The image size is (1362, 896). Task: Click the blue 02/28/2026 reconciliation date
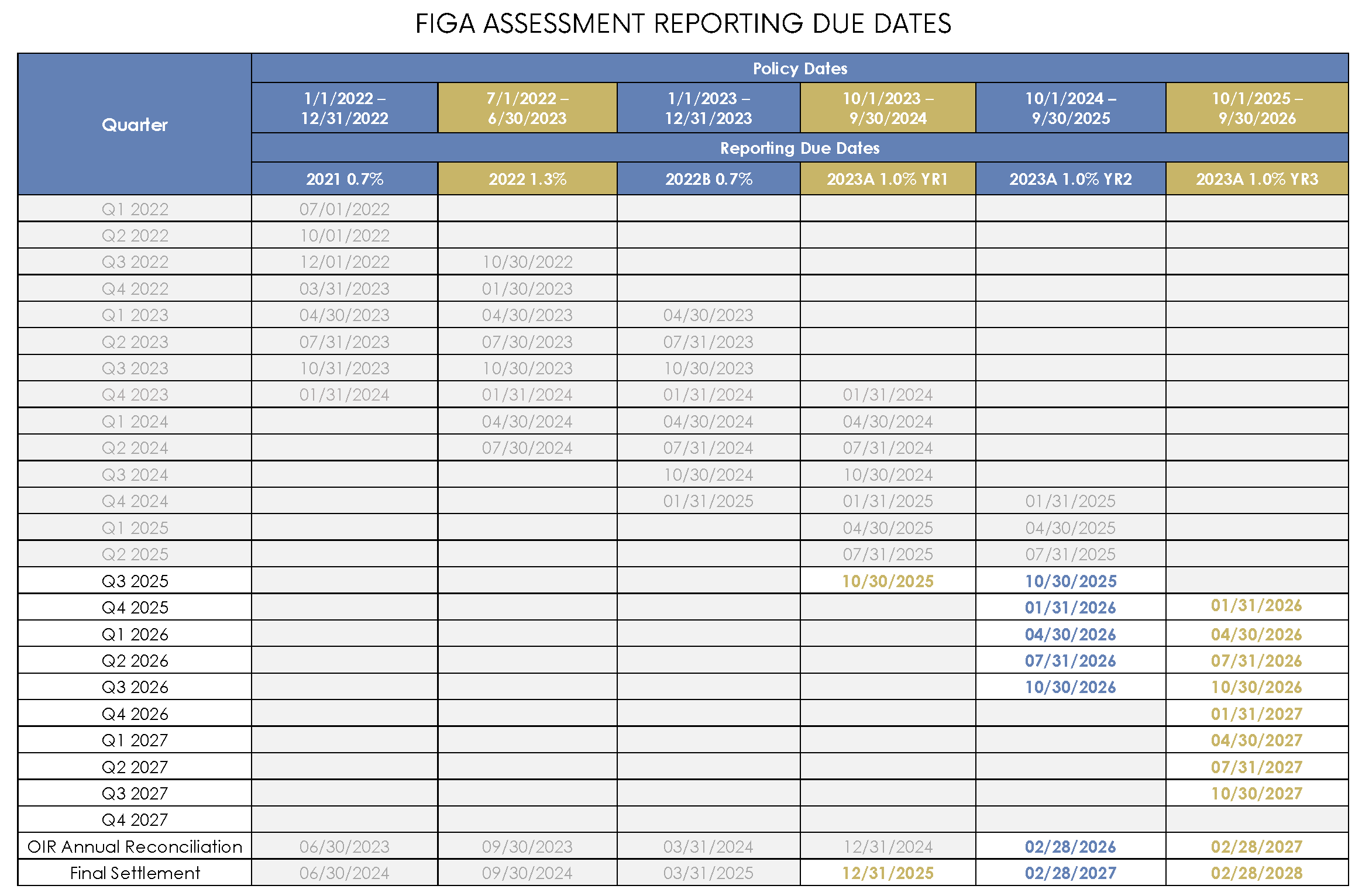[1070, 847]
